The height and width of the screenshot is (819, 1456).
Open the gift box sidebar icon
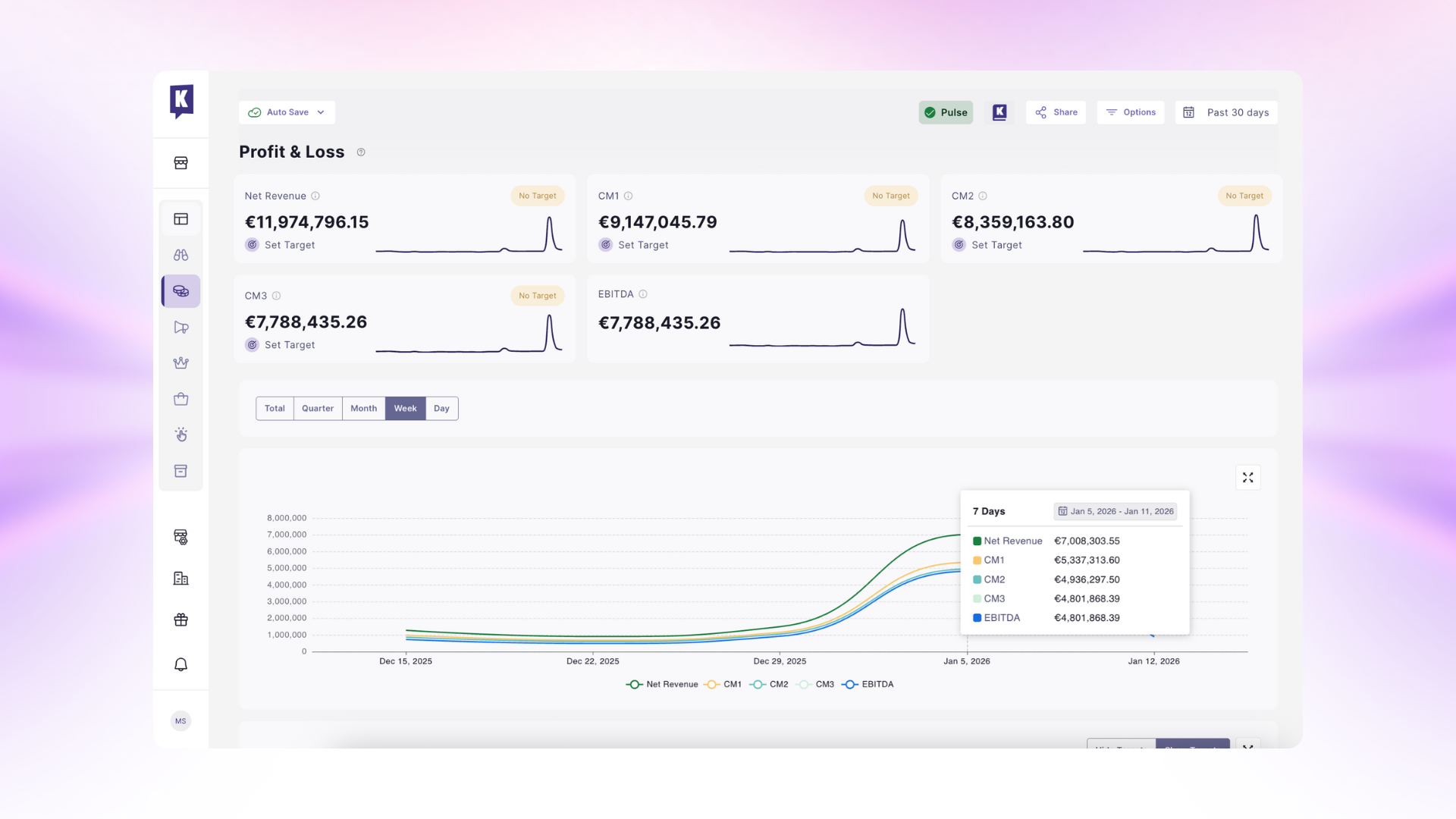click(180, 620)
